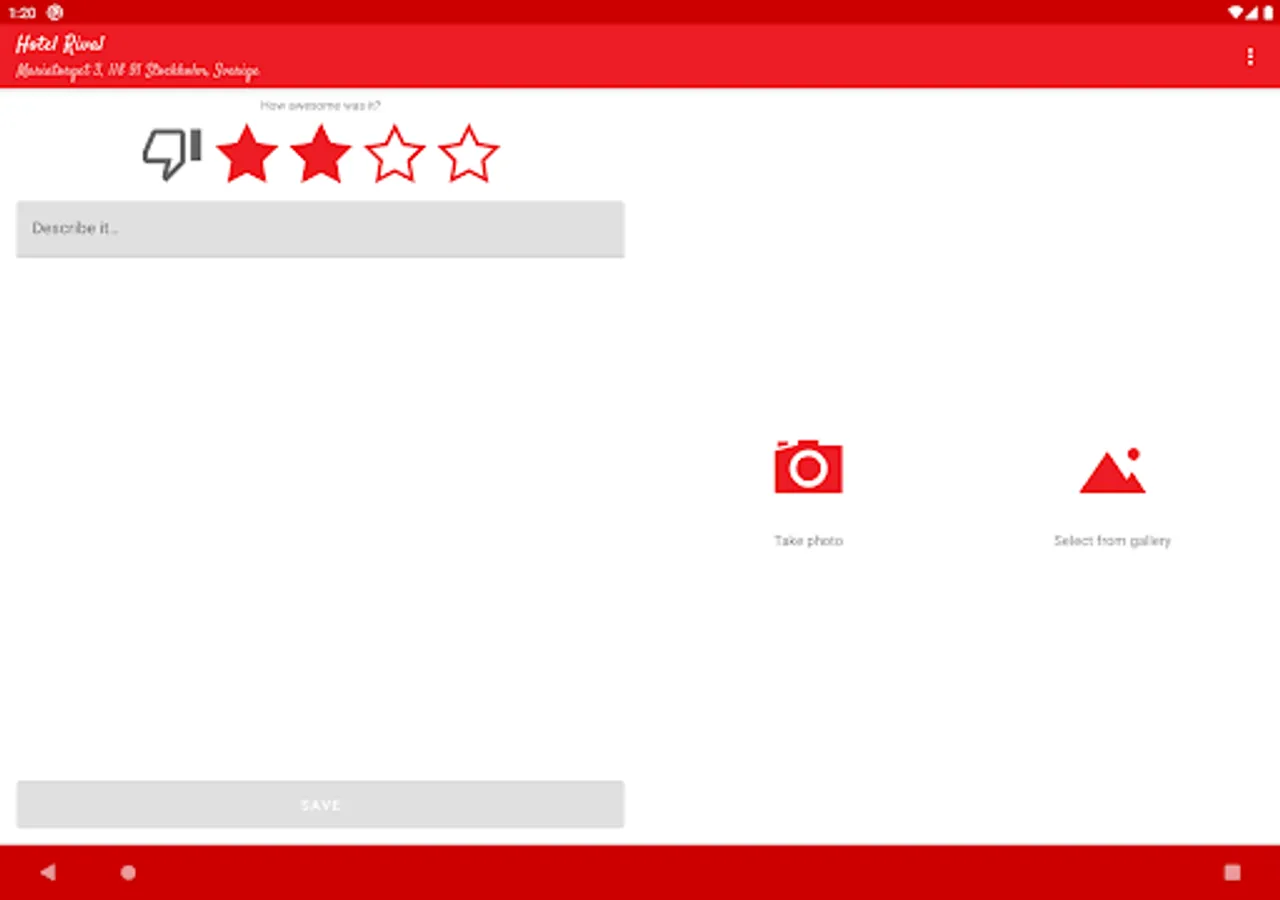Tap the thumbs-down rating icon
The image size is (1280, 900).
point(172,154)
